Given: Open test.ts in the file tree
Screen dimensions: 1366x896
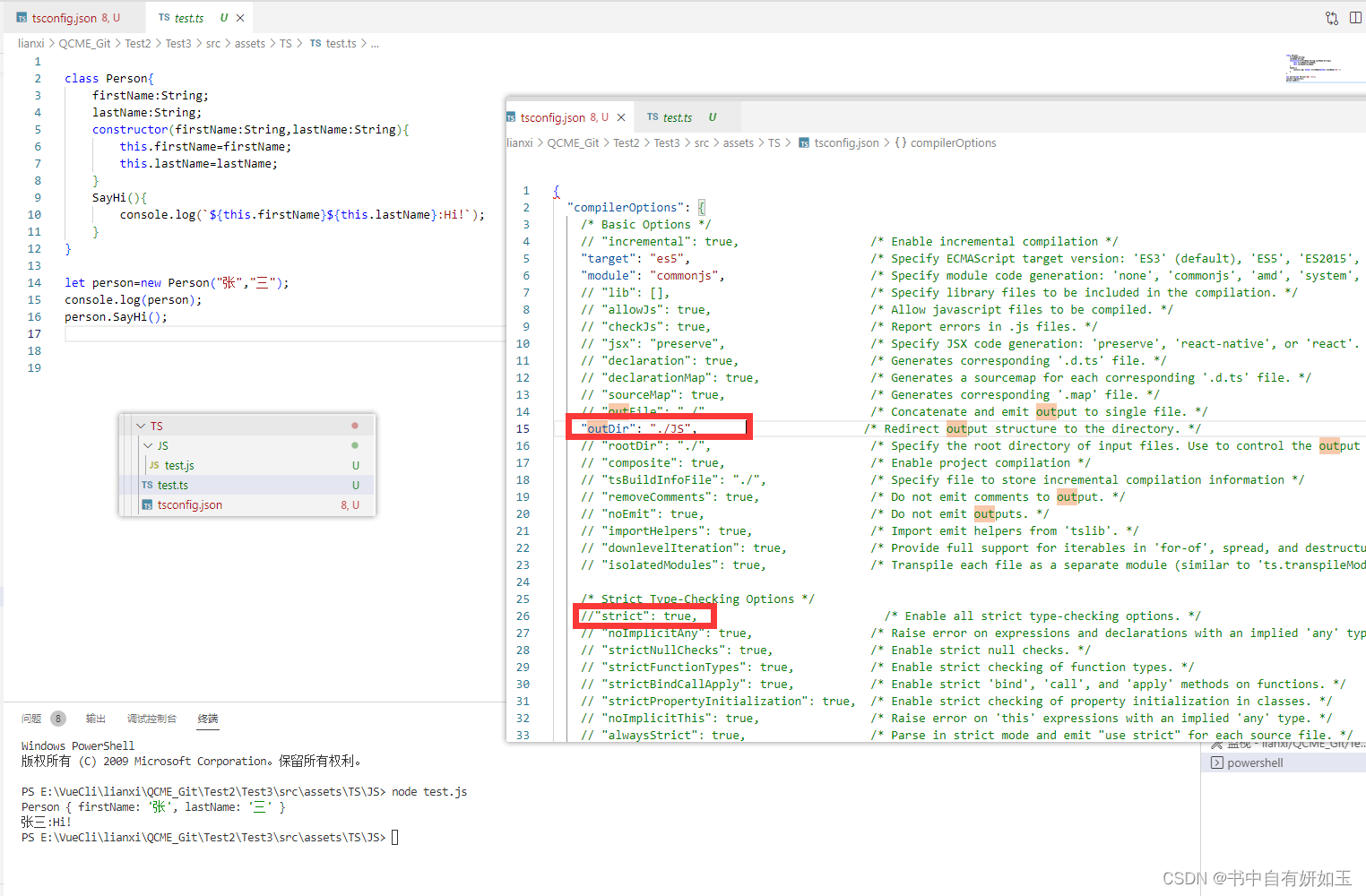Looking at the screenshot, I should coord(173,485).
